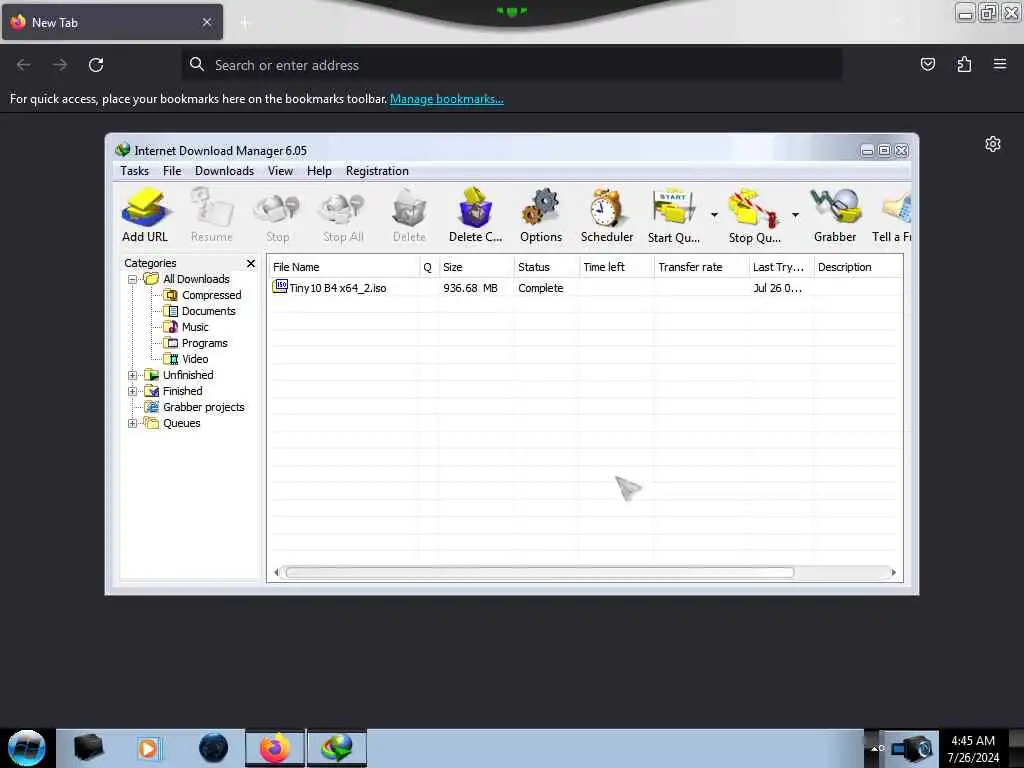The height and width of the screenshot is (768, 1024).
Task: Select the Finished category
Action: (182, 391)
